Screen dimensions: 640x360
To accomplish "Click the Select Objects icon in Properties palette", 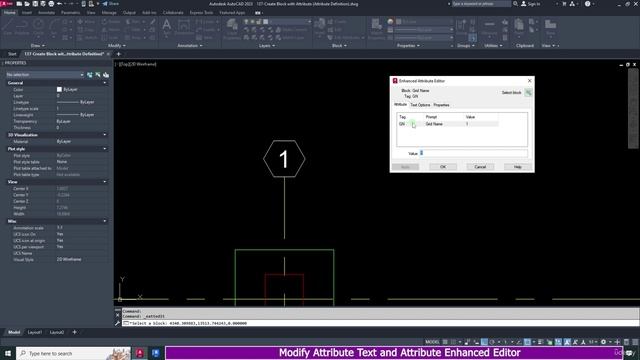I will tap(98, 75).
